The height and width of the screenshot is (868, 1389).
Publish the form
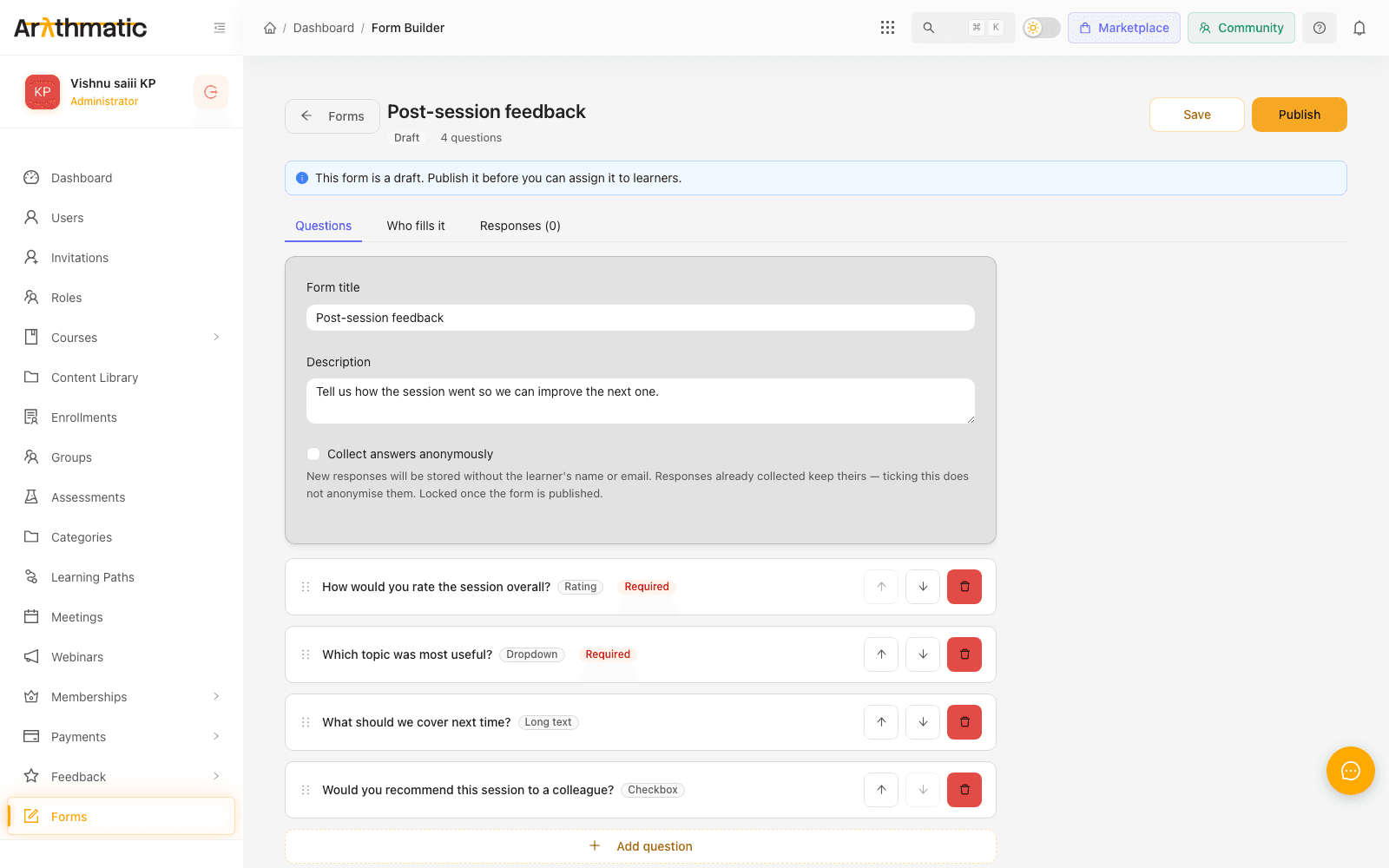point(1299,115)
